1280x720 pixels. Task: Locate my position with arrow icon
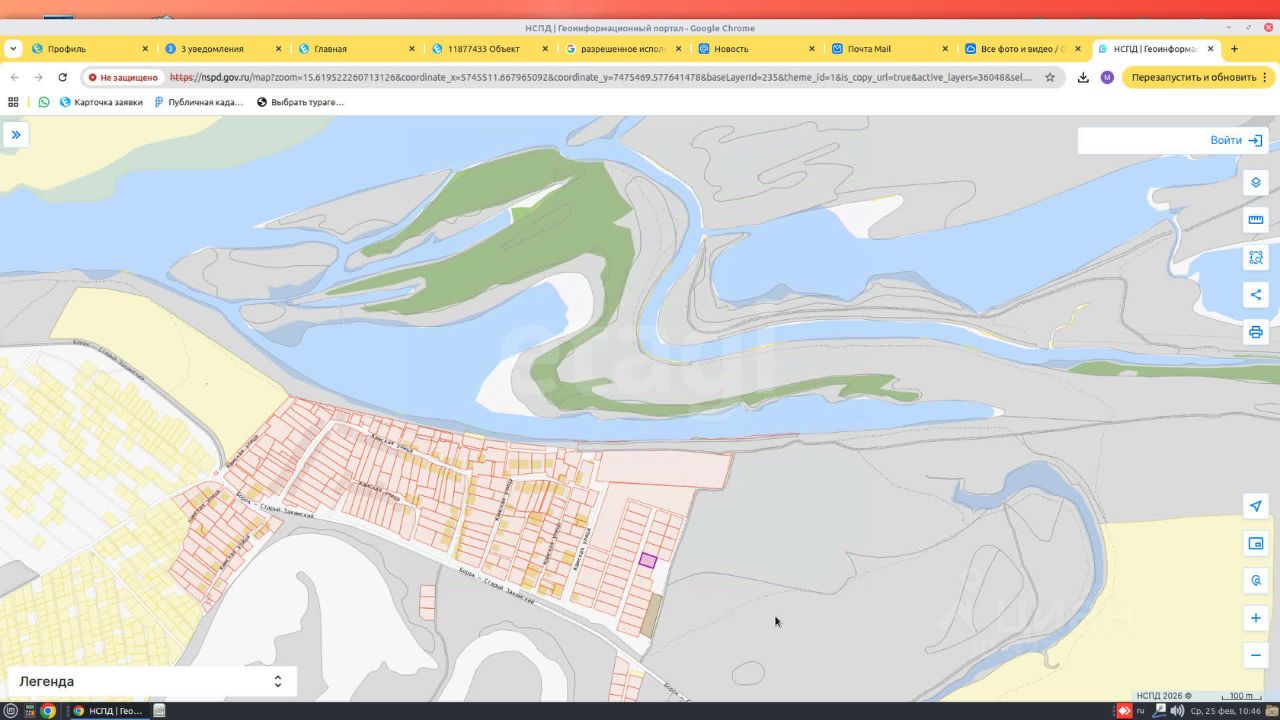point(1256,506)
